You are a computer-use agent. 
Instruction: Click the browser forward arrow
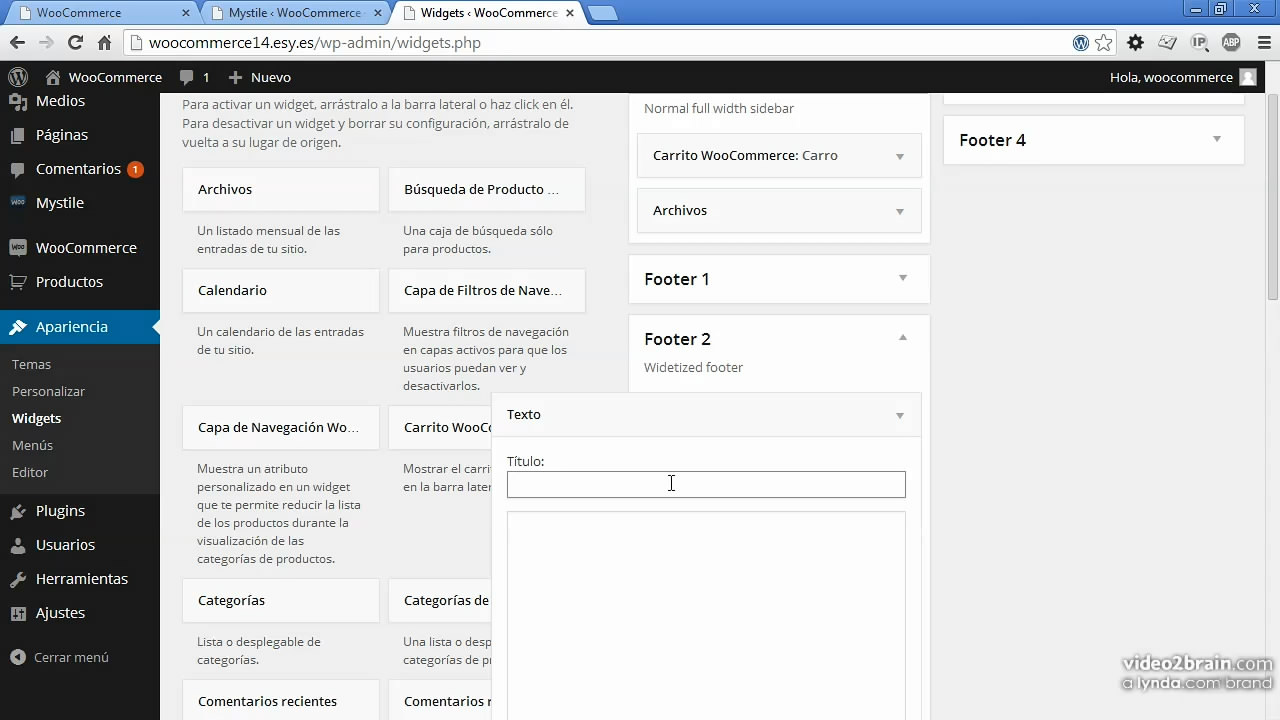point(46,43)
